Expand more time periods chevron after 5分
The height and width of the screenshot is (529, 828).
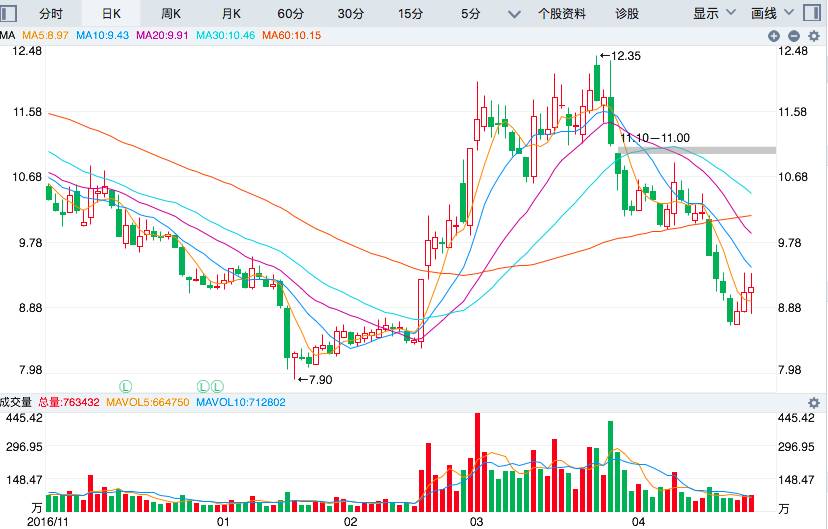point(515,14)
